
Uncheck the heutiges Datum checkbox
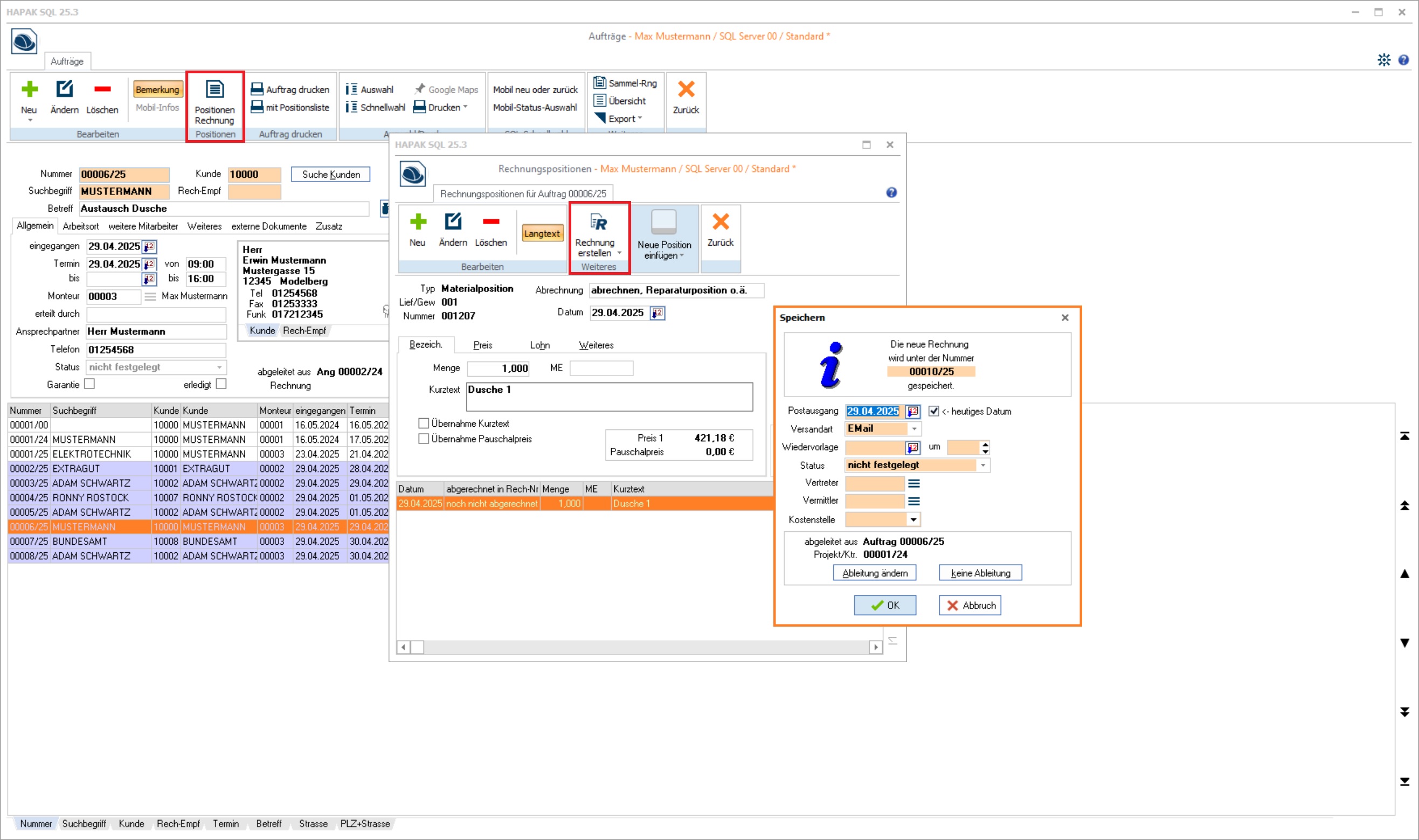pyautogui.click(x=933, y=412)
